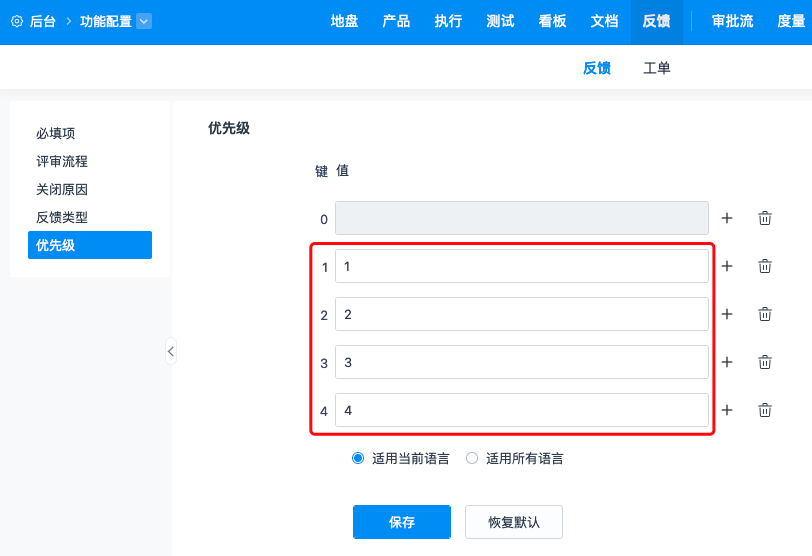Go to the 审批流 menu item
Viewport: 812px width, 556px height.
[732, 21]
